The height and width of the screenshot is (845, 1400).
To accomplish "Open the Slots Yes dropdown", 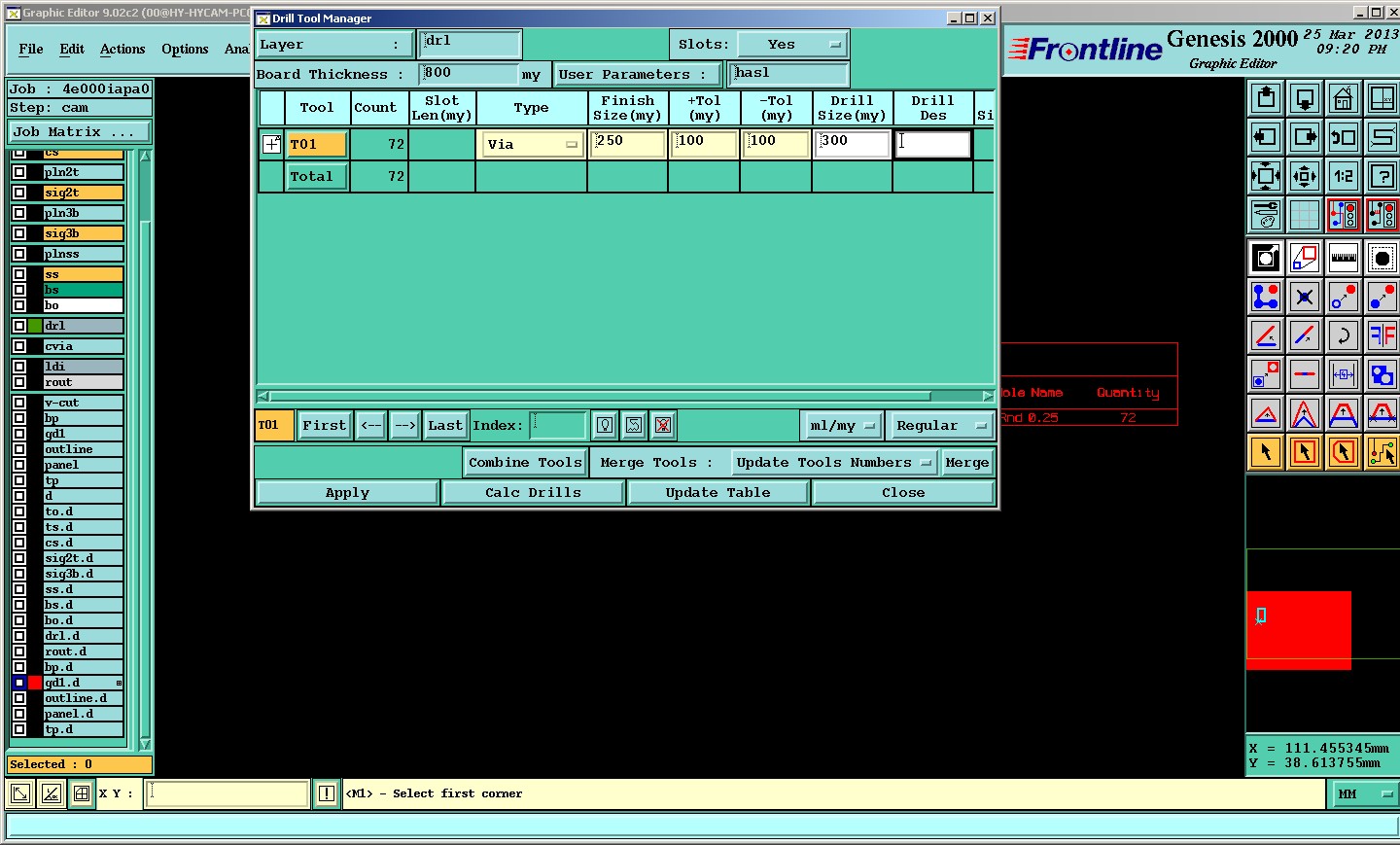I will [x=792, y=45].
